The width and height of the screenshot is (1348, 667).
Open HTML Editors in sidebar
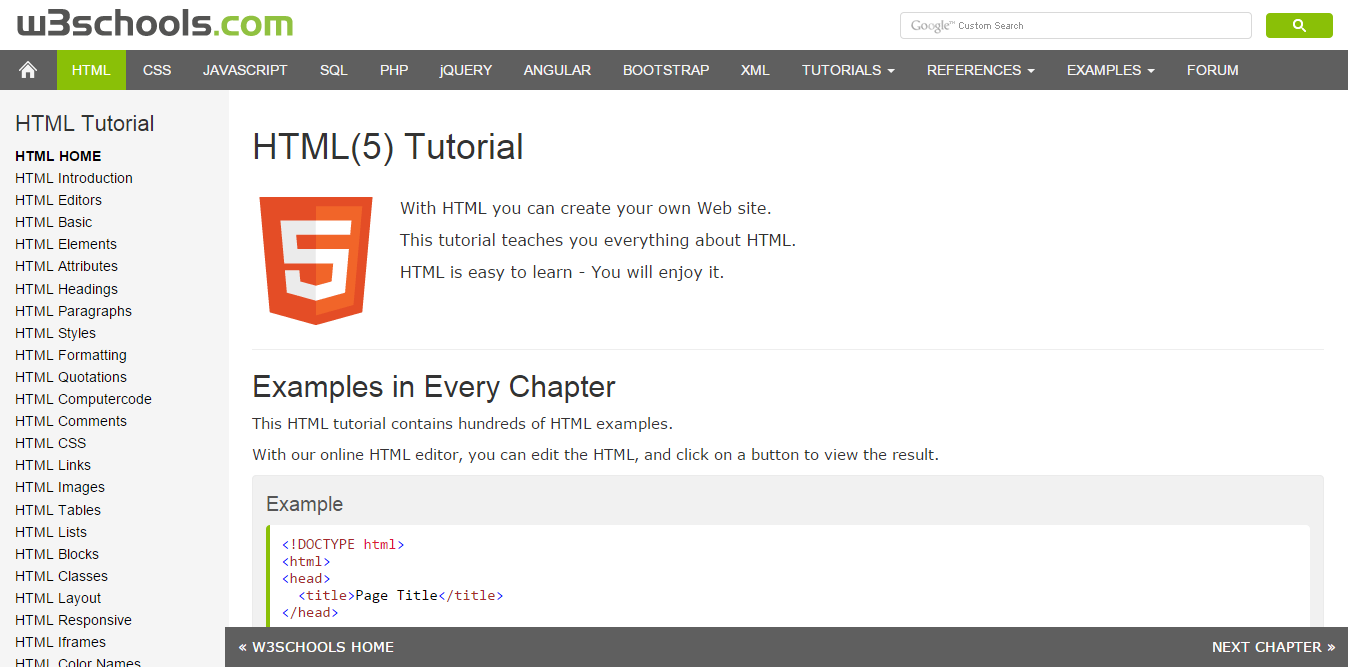(58, 200)
